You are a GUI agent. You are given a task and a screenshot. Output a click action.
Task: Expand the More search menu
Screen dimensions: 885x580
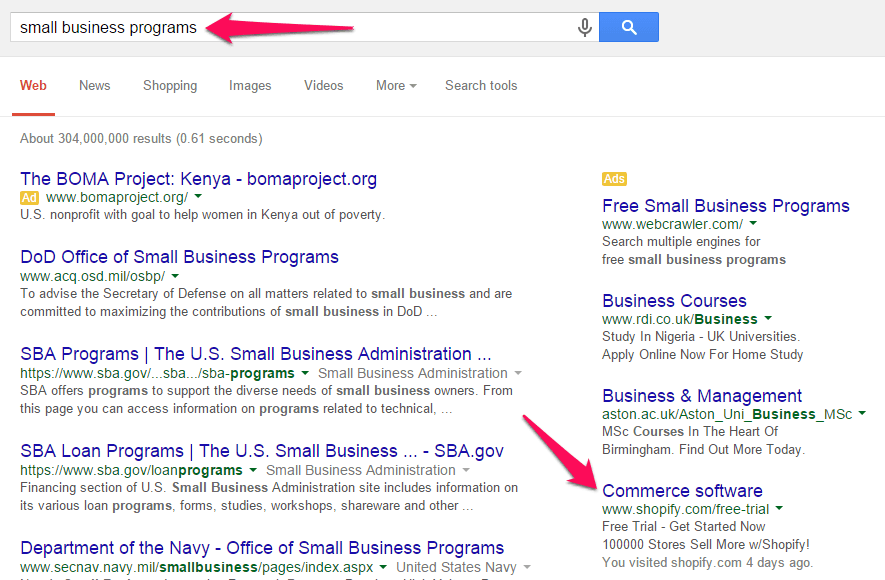click(x=396, y=85)
